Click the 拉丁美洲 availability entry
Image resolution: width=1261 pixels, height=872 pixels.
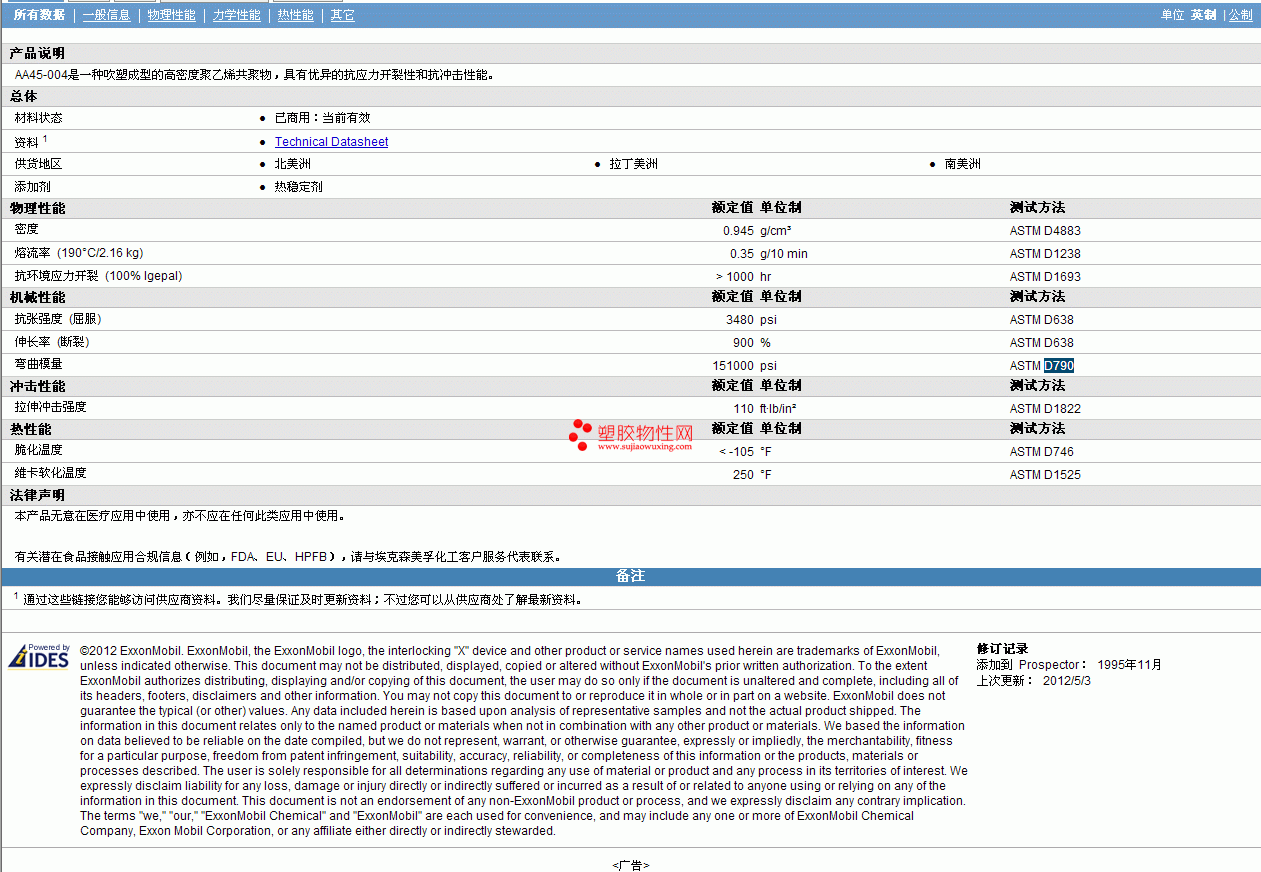click(634, 164)
